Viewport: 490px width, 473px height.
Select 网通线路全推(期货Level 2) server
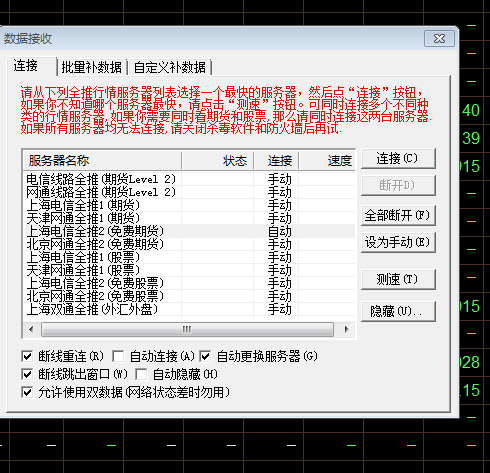click(189, 192)
